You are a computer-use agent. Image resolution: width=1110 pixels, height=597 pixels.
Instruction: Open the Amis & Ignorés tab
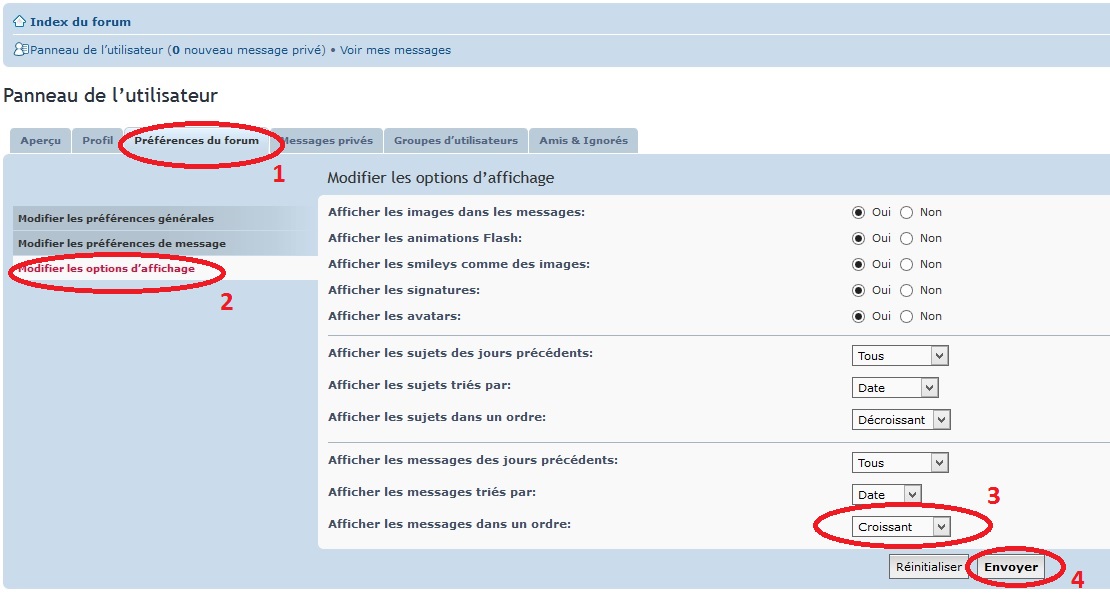(x=583, y=141)
